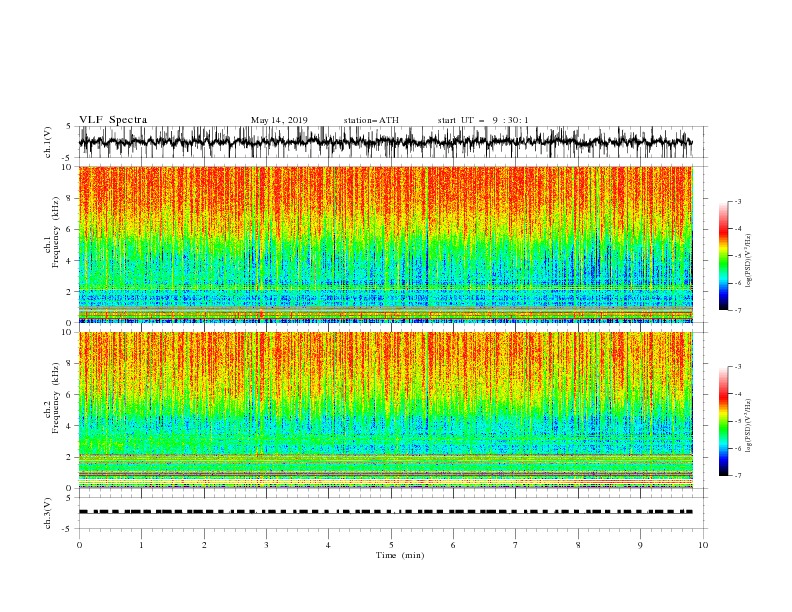Click the "Time (min)" x-axis label
The width and height of the screenshot is (792, 612).
(400, 555)
